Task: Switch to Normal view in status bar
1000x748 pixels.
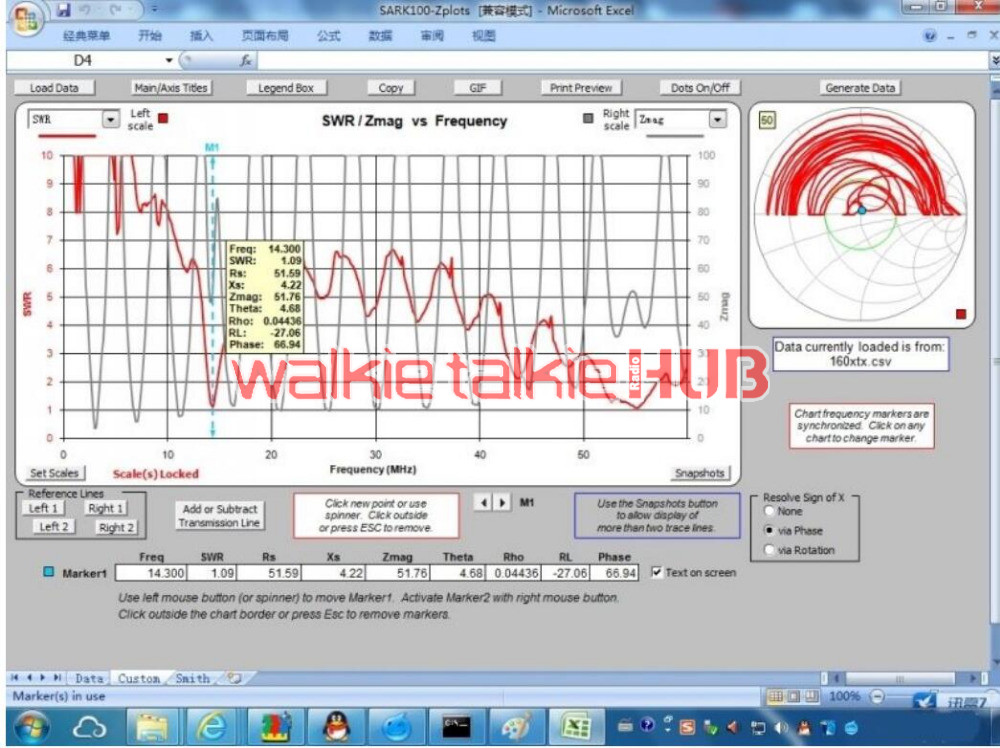Action: tap(775, 697)
